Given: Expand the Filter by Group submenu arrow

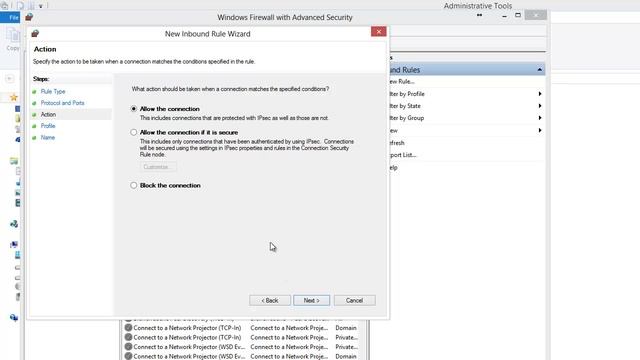Looking at the screenshot, I should coord(540,118).
